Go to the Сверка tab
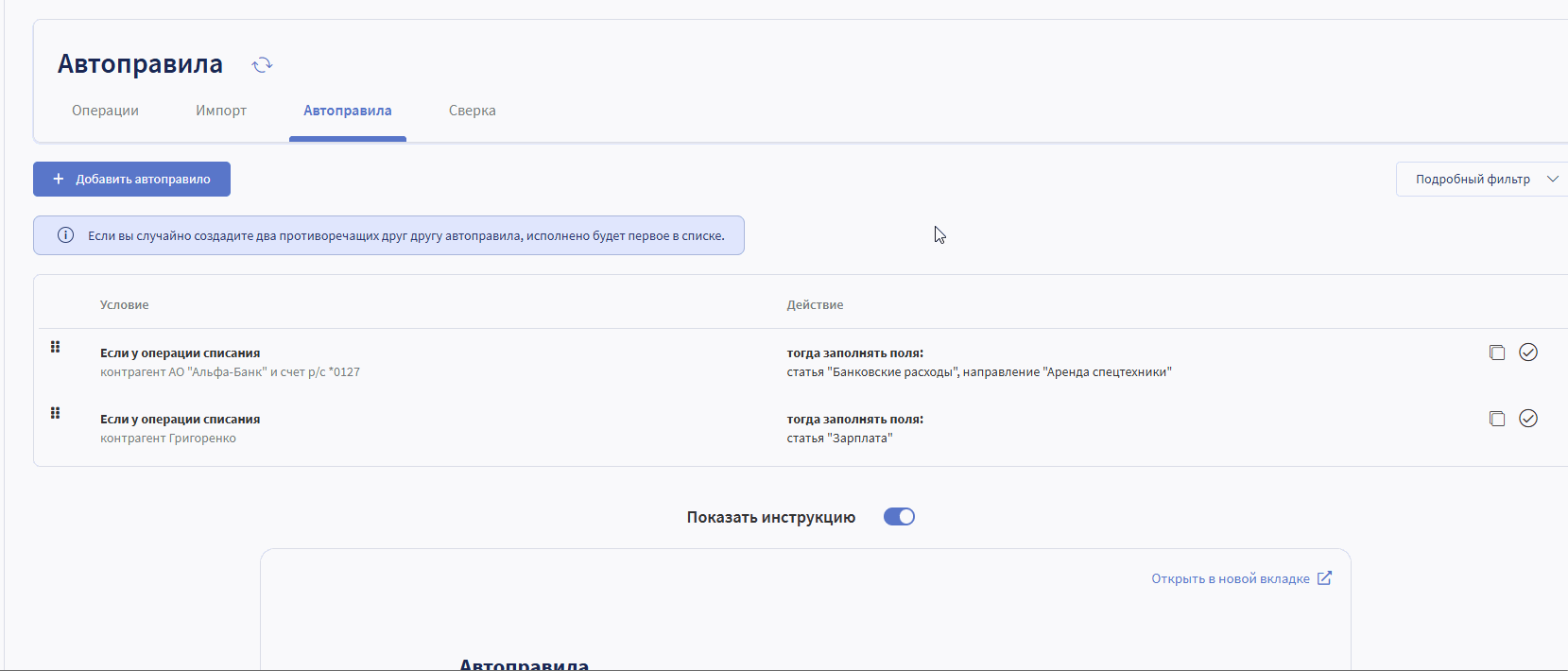The width and height of the screenshot is (1568, 671). [472, 111]
